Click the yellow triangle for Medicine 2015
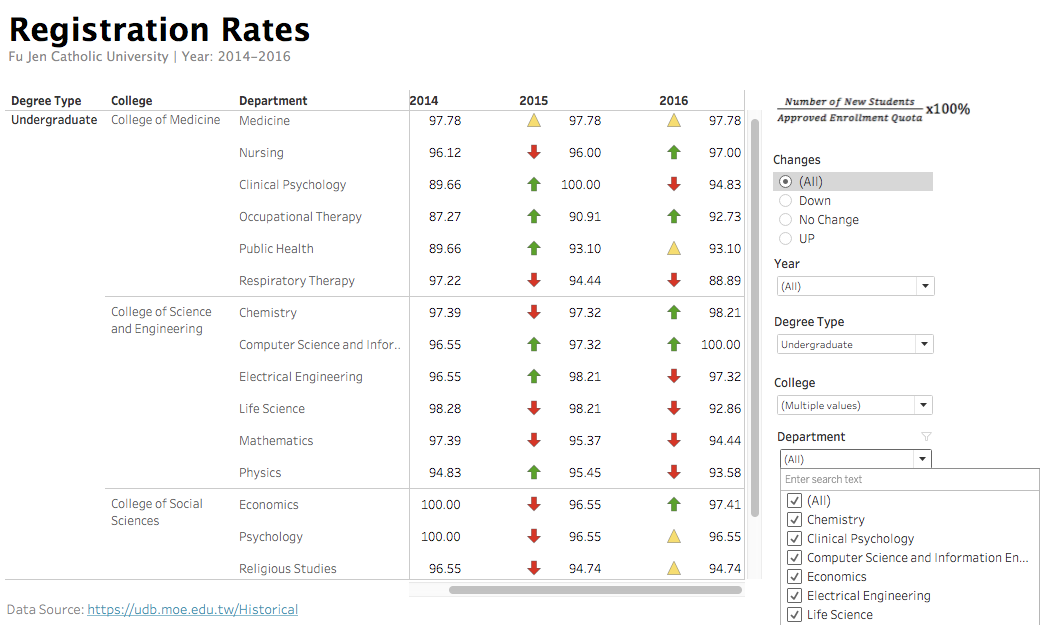Screen dimensions: 1046x625 click(534, 120)
